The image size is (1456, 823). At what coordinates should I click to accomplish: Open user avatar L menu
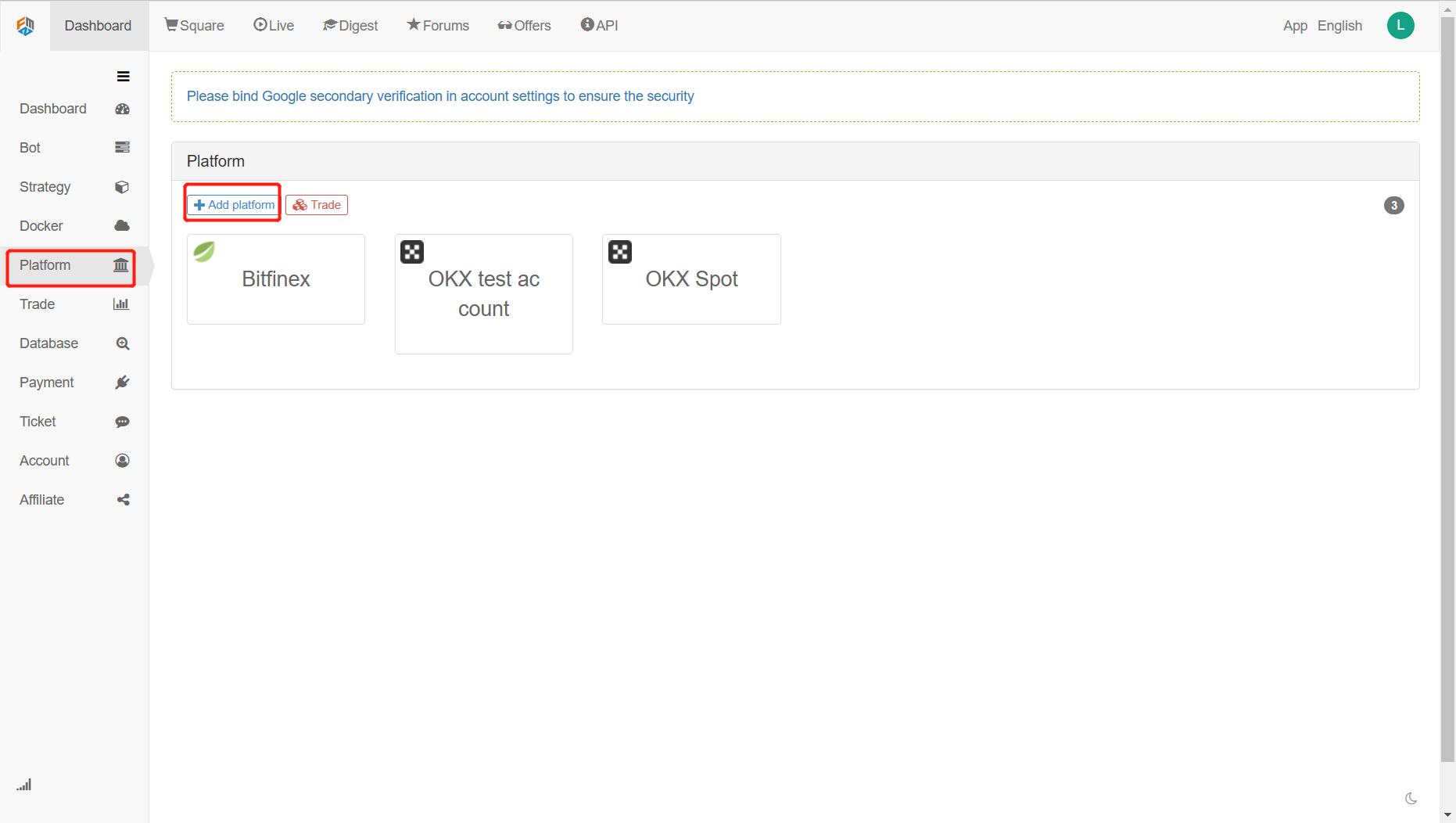pyautogui.click(x=1400, y=26)
